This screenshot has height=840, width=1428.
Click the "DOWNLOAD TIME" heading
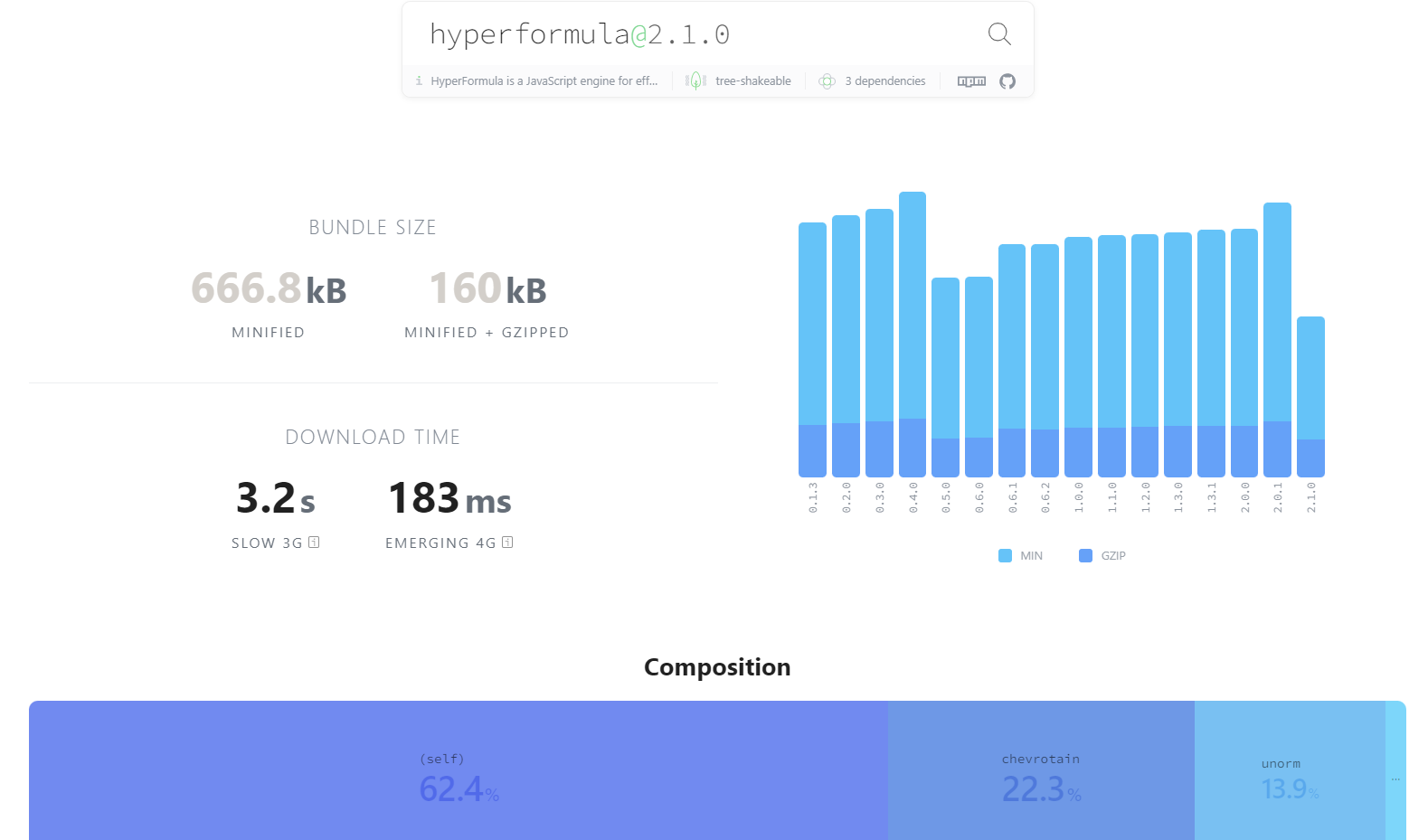373,438
